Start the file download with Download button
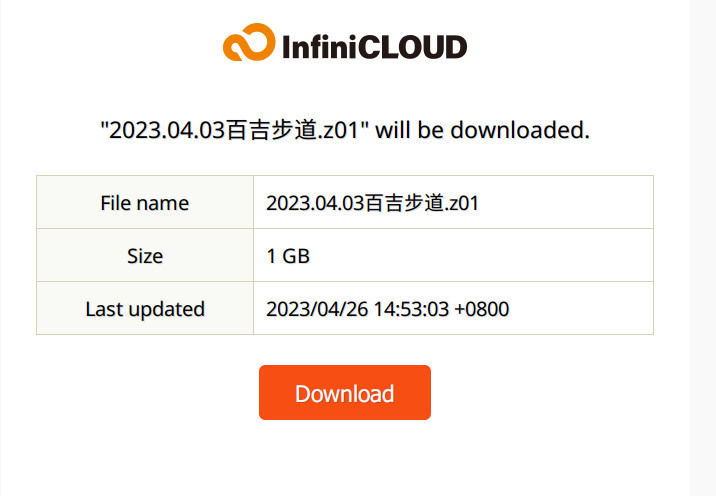Screen dimensions: 716x496 [x=345, y=392]
